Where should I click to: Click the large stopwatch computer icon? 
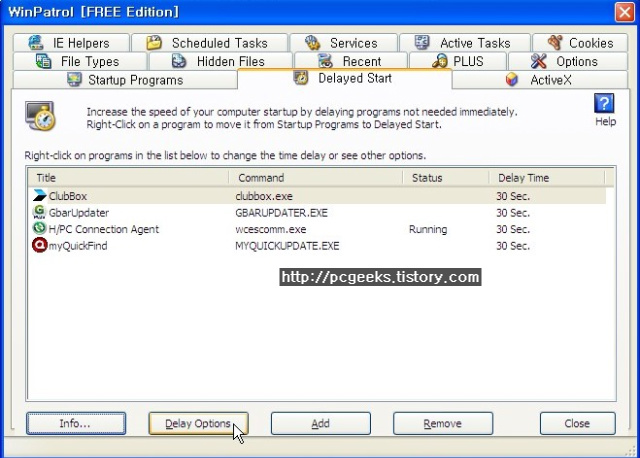(40, 116)
